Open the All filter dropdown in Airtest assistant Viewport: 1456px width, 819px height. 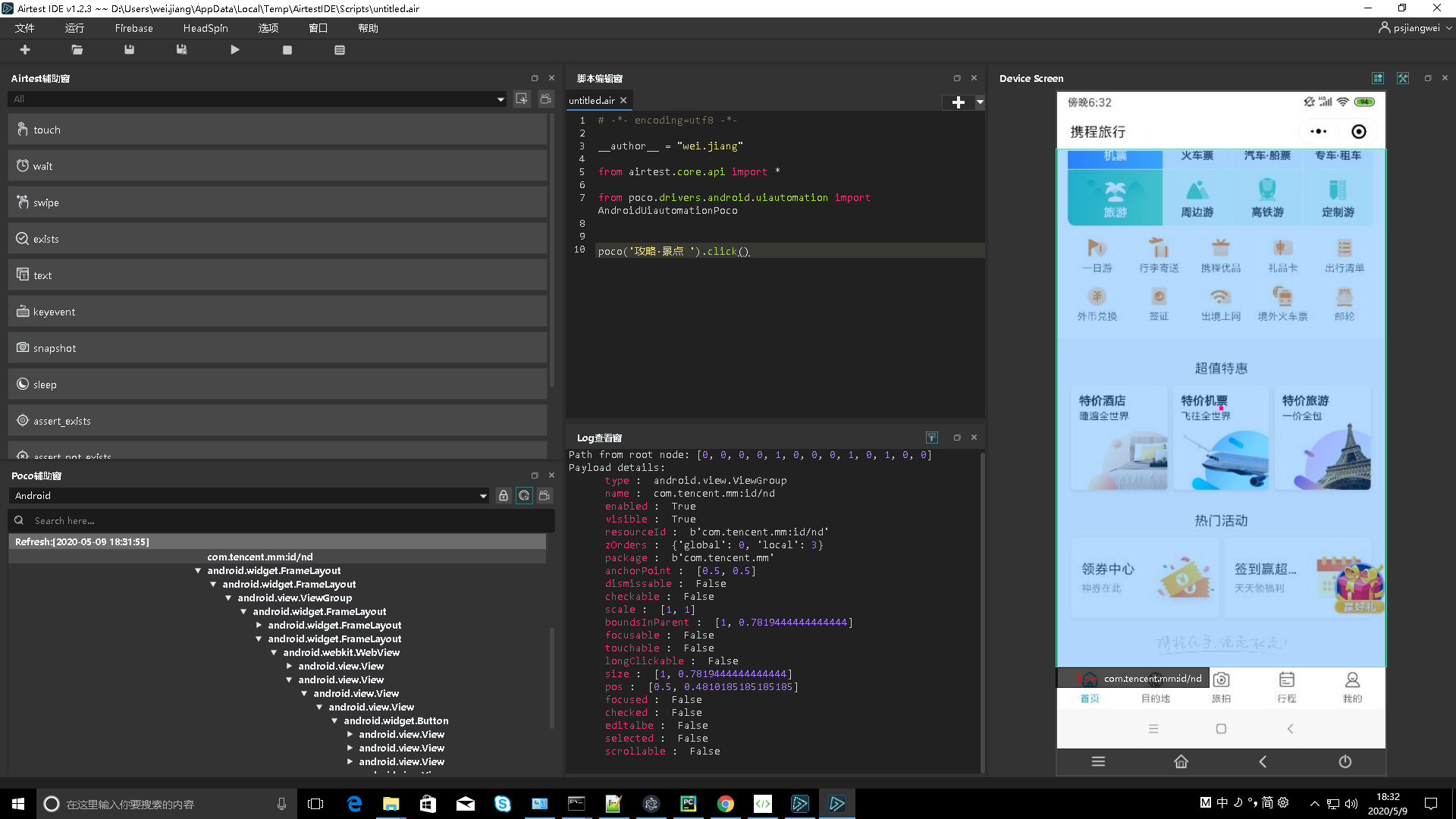tap(257, 99)
